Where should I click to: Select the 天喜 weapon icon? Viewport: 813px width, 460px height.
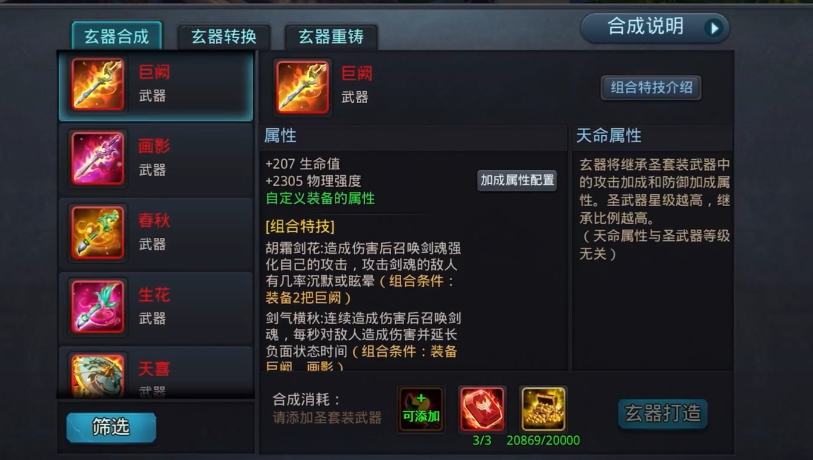click(98, 376)
